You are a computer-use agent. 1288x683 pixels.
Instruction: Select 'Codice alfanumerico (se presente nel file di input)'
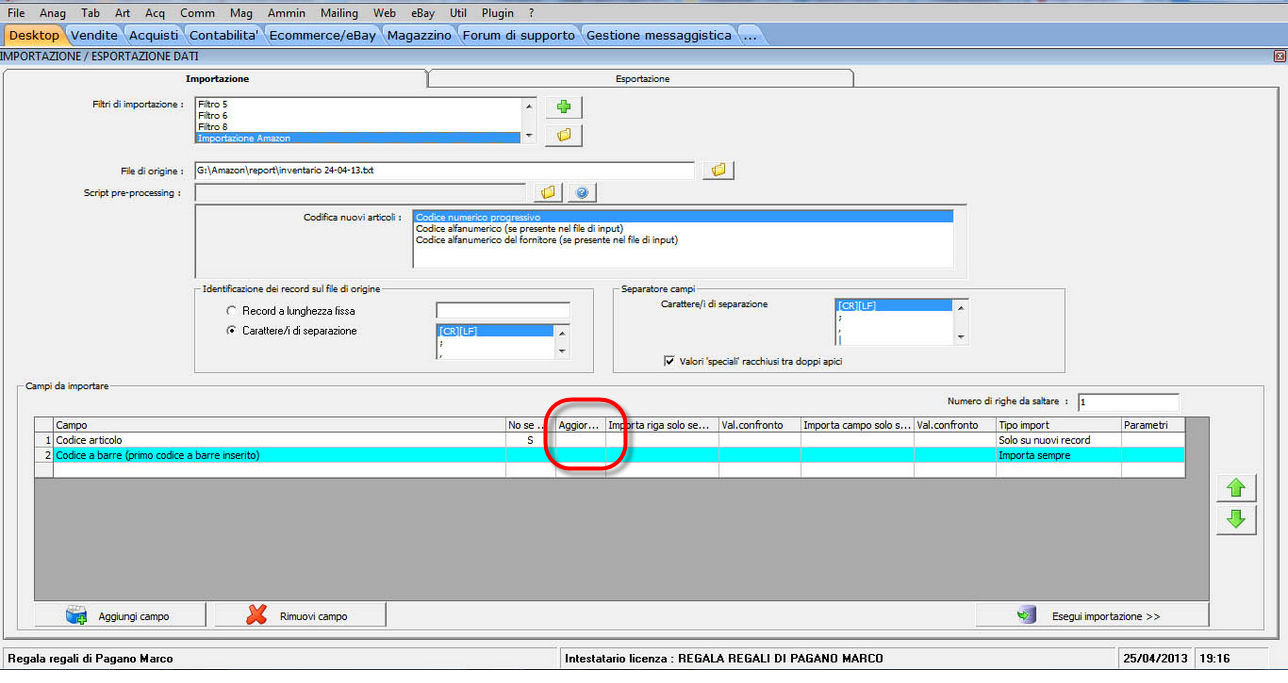point(683,228)
